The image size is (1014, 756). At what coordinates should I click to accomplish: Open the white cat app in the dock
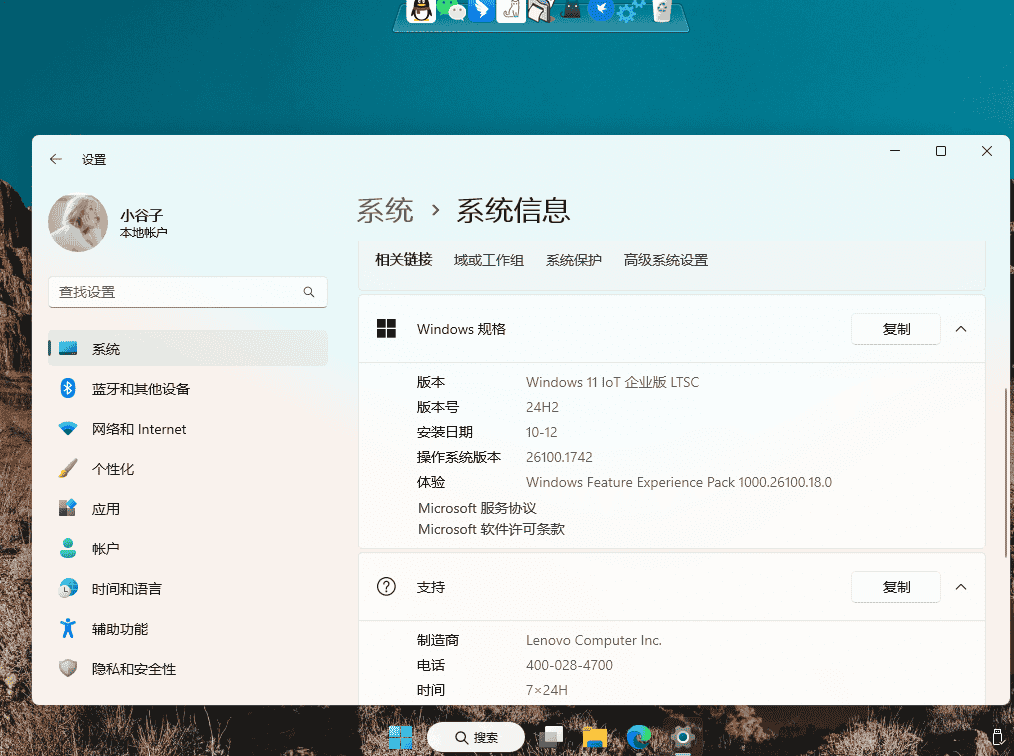511,10
